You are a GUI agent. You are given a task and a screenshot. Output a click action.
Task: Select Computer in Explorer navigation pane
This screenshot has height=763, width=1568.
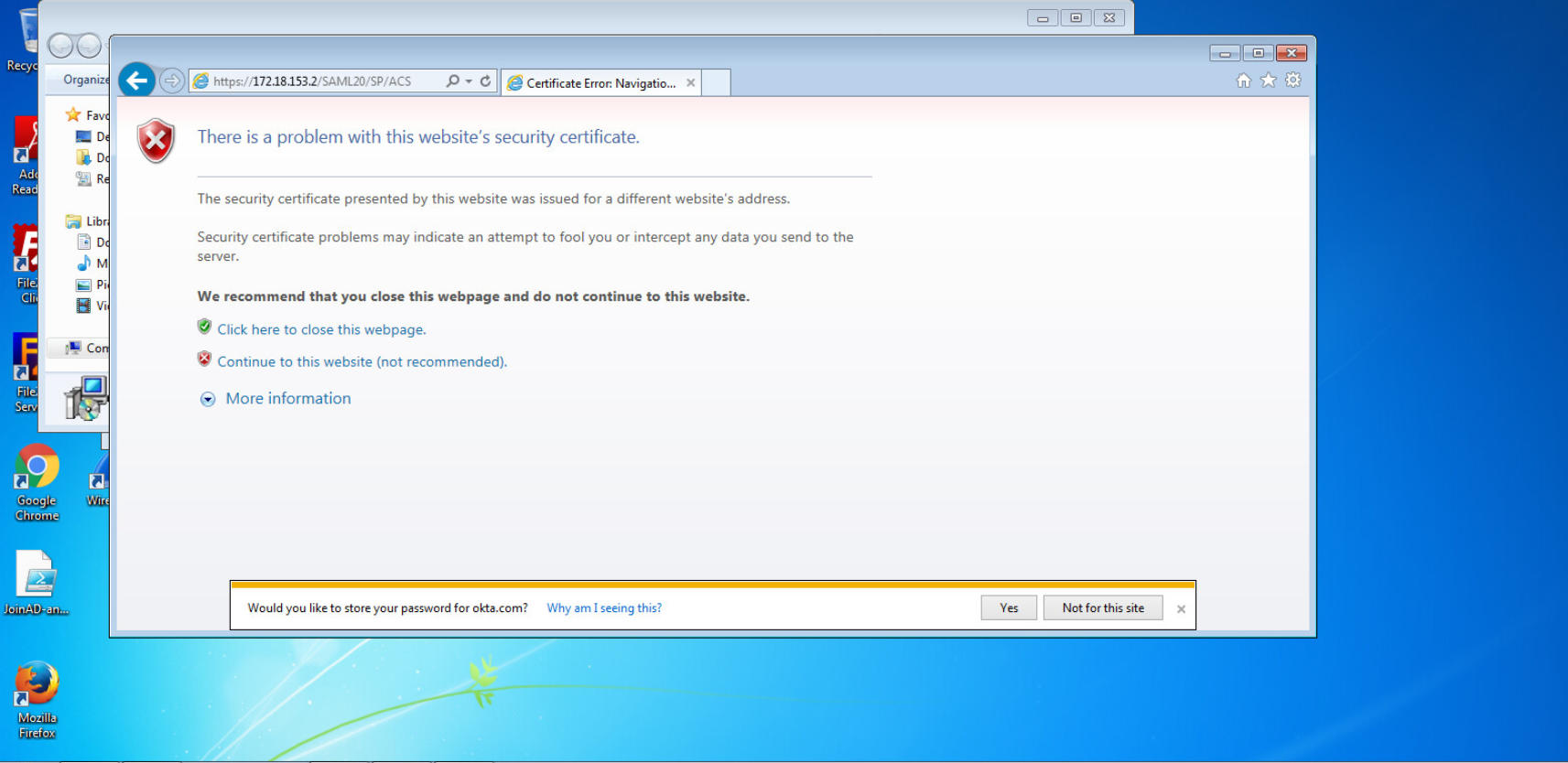(87, 348)
